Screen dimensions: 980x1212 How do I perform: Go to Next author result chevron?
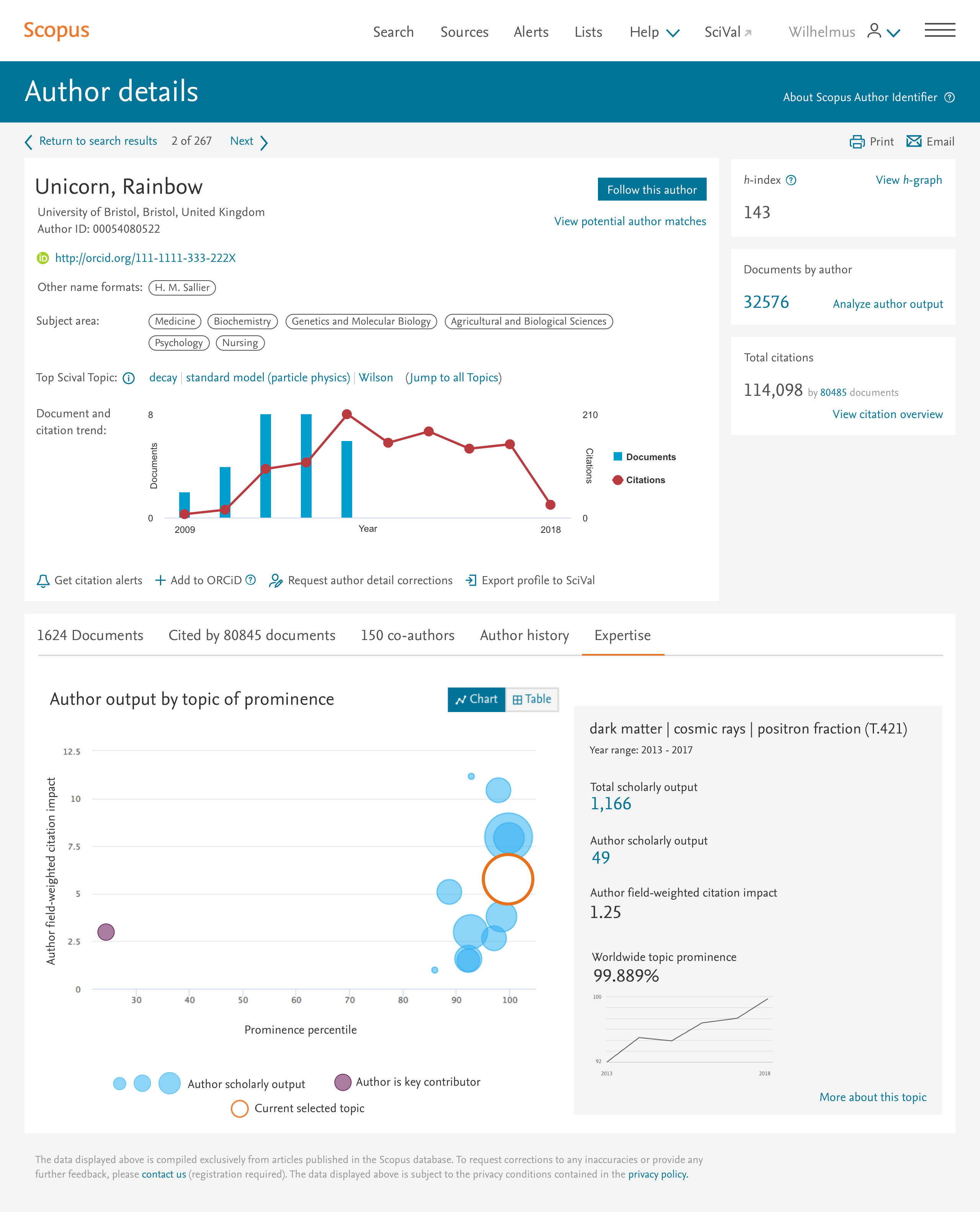click(264, 142)
